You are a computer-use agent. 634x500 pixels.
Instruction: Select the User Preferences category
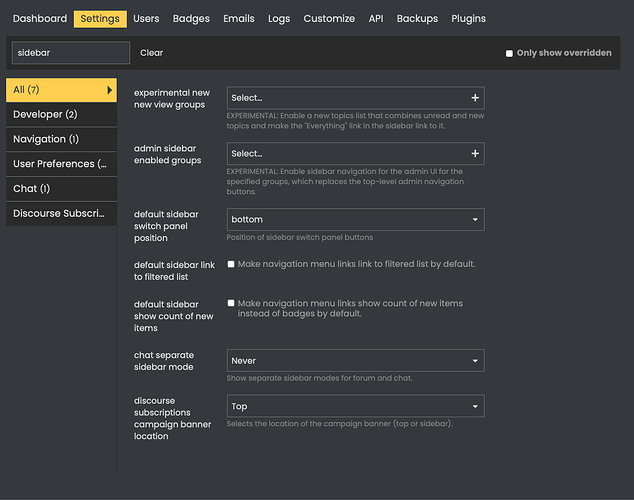tap(61, 164)
